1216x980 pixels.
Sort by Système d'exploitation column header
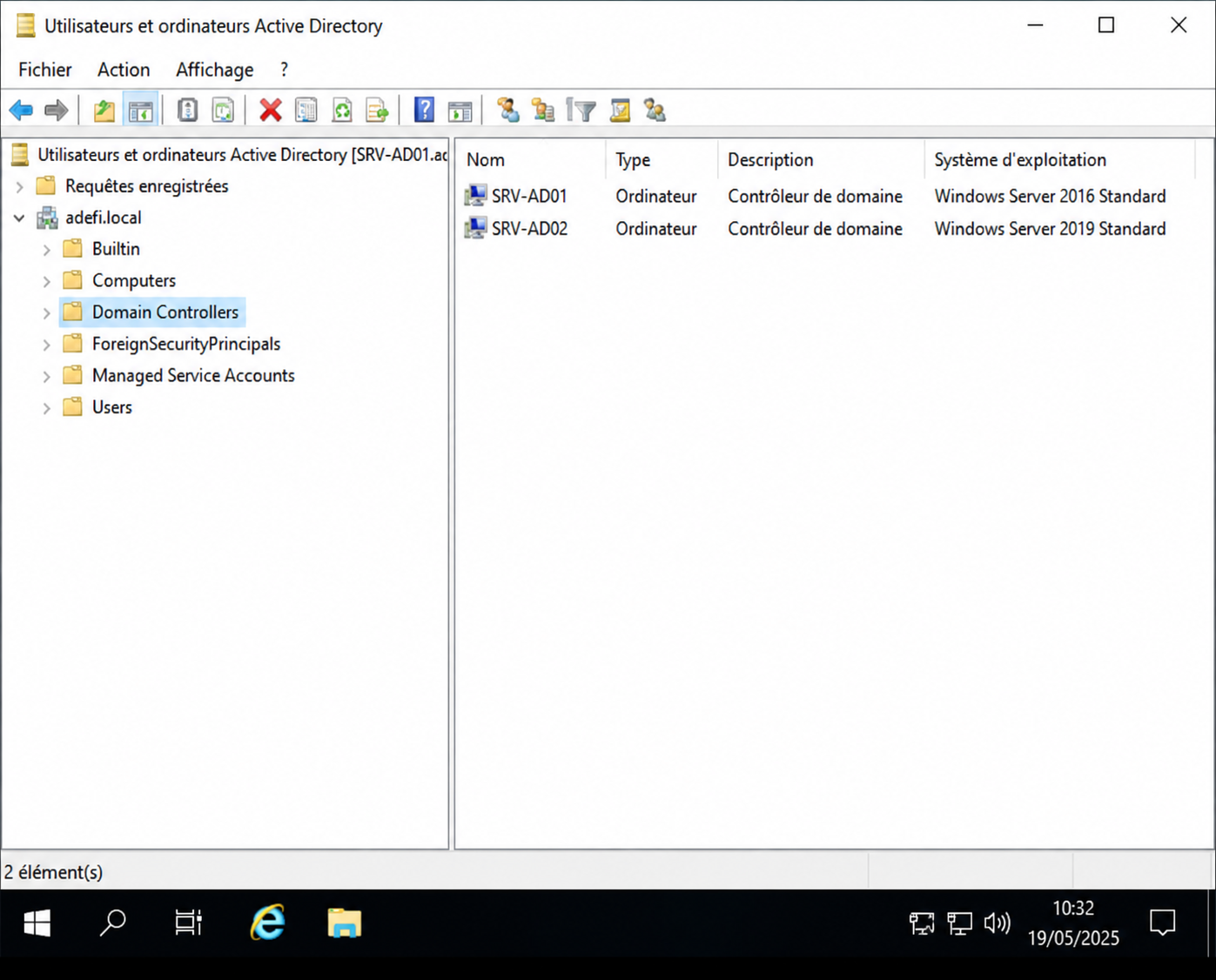(x=1060, y=160)
